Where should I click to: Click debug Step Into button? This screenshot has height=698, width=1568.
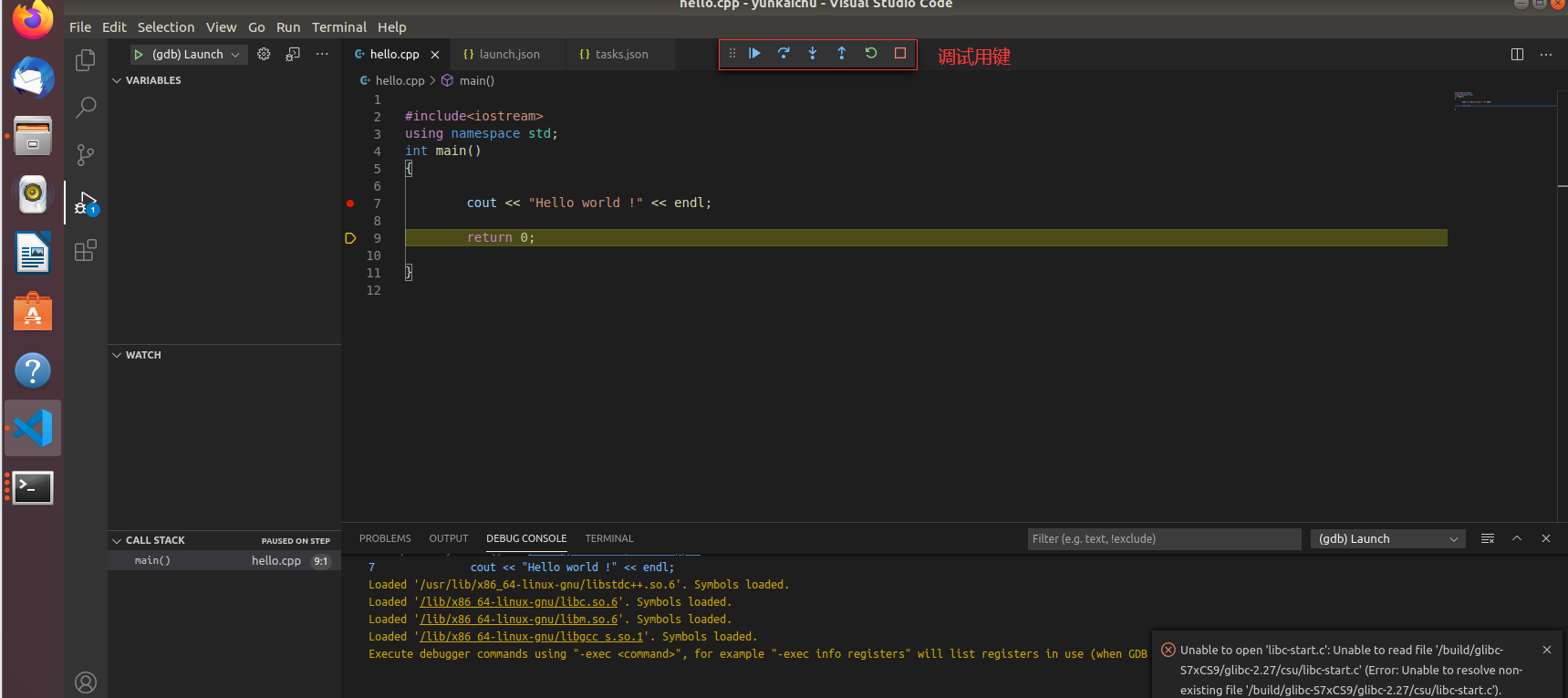[813, 53]
